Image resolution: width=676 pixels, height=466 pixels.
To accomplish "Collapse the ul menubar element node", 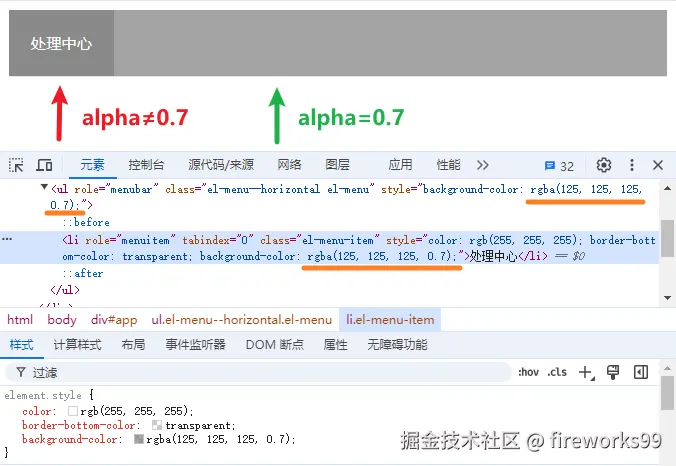I will 44,188.
